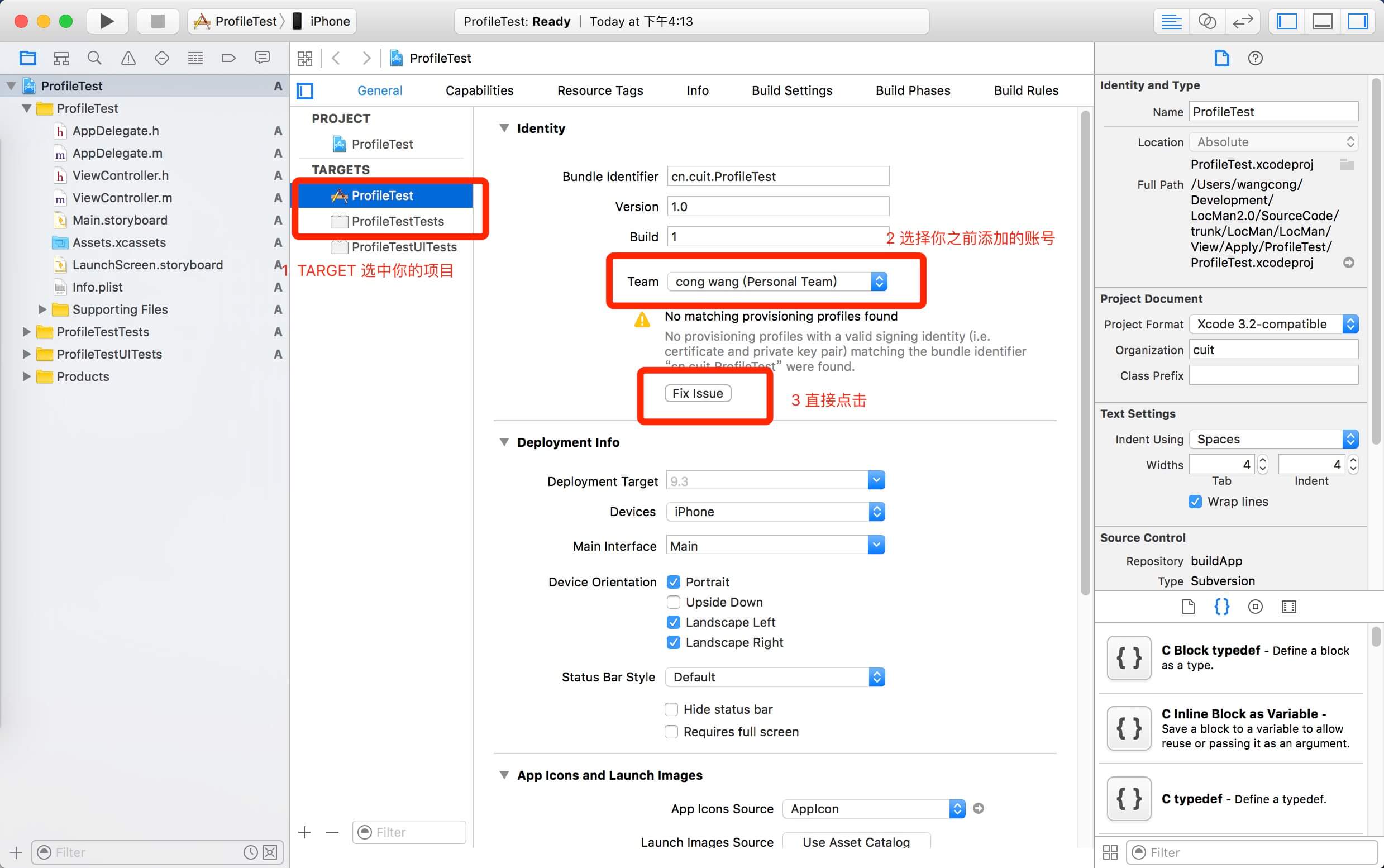This screenshot has height=868, width=1384.
Task: Reveal full path in Finder arrow
Action: 1348,263
